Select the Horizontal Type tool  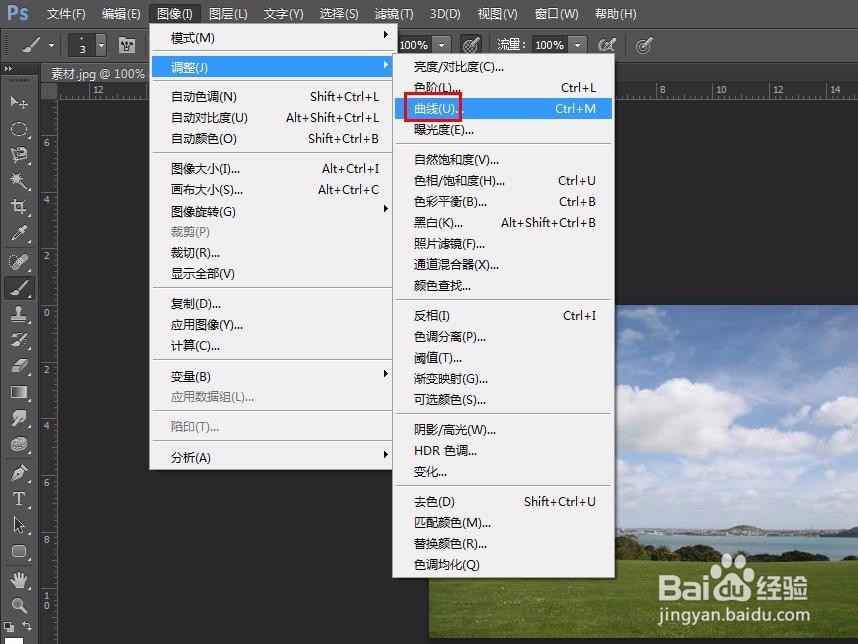(x=19, y=498)
